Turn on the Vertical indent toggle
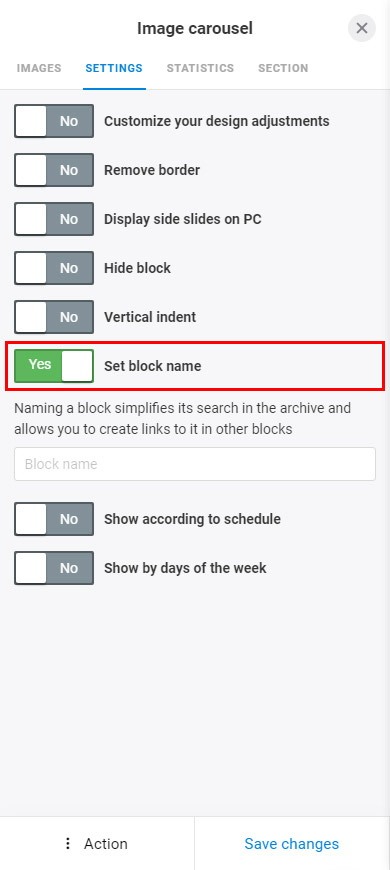The height and width of the screenshot is (870, 390). pos(54,317)
